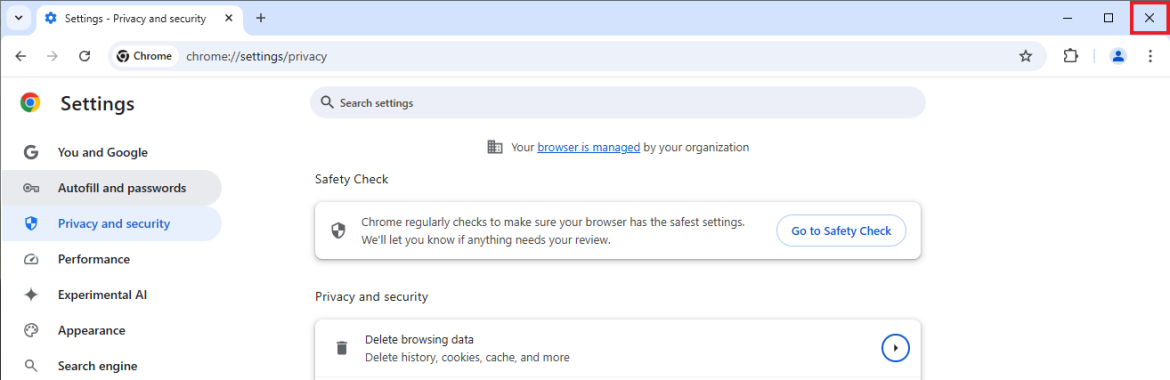Open the Performance section

coord(111,259)
